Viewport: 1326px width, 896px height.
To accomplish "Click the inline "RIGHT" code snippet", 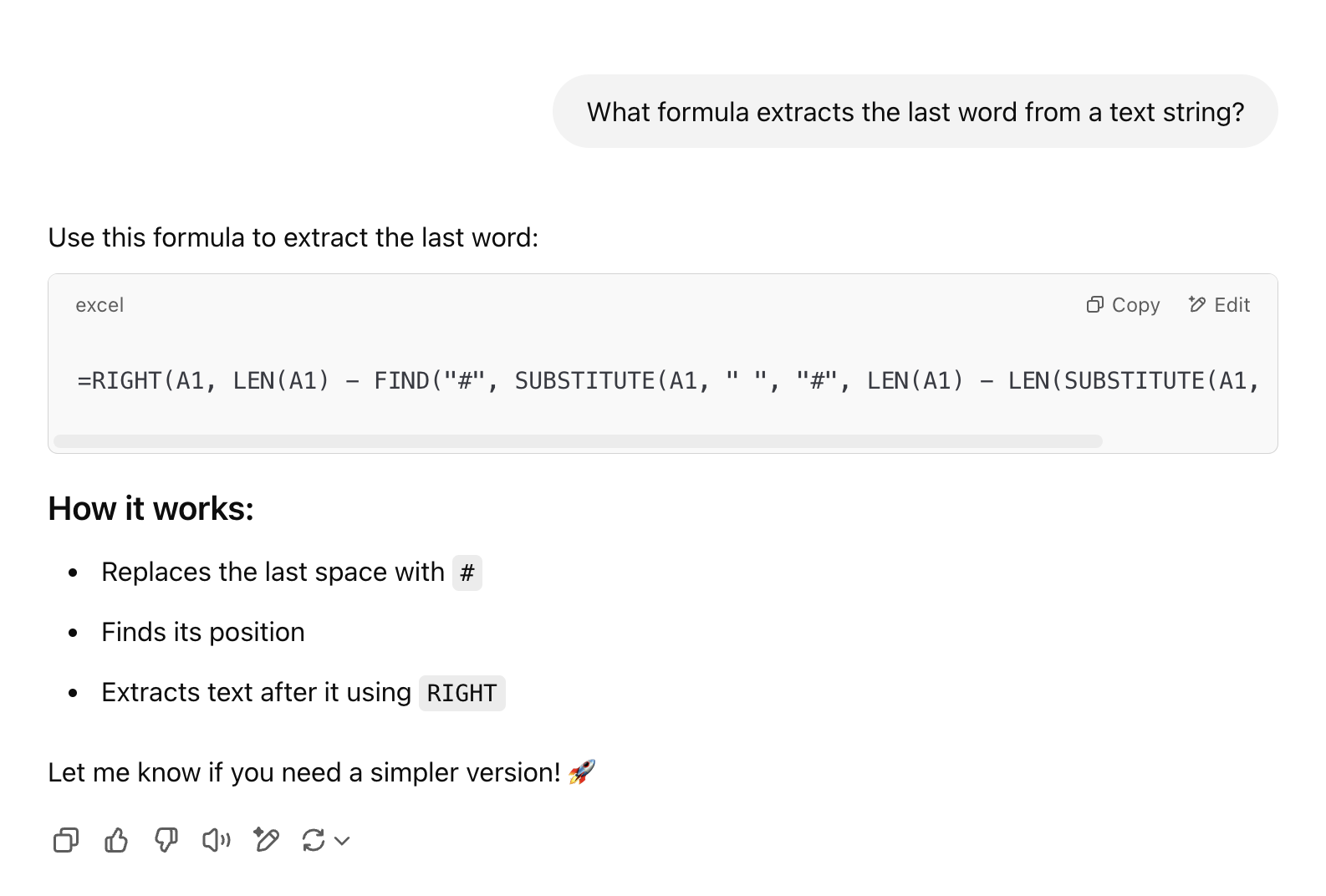I will 462,693.
